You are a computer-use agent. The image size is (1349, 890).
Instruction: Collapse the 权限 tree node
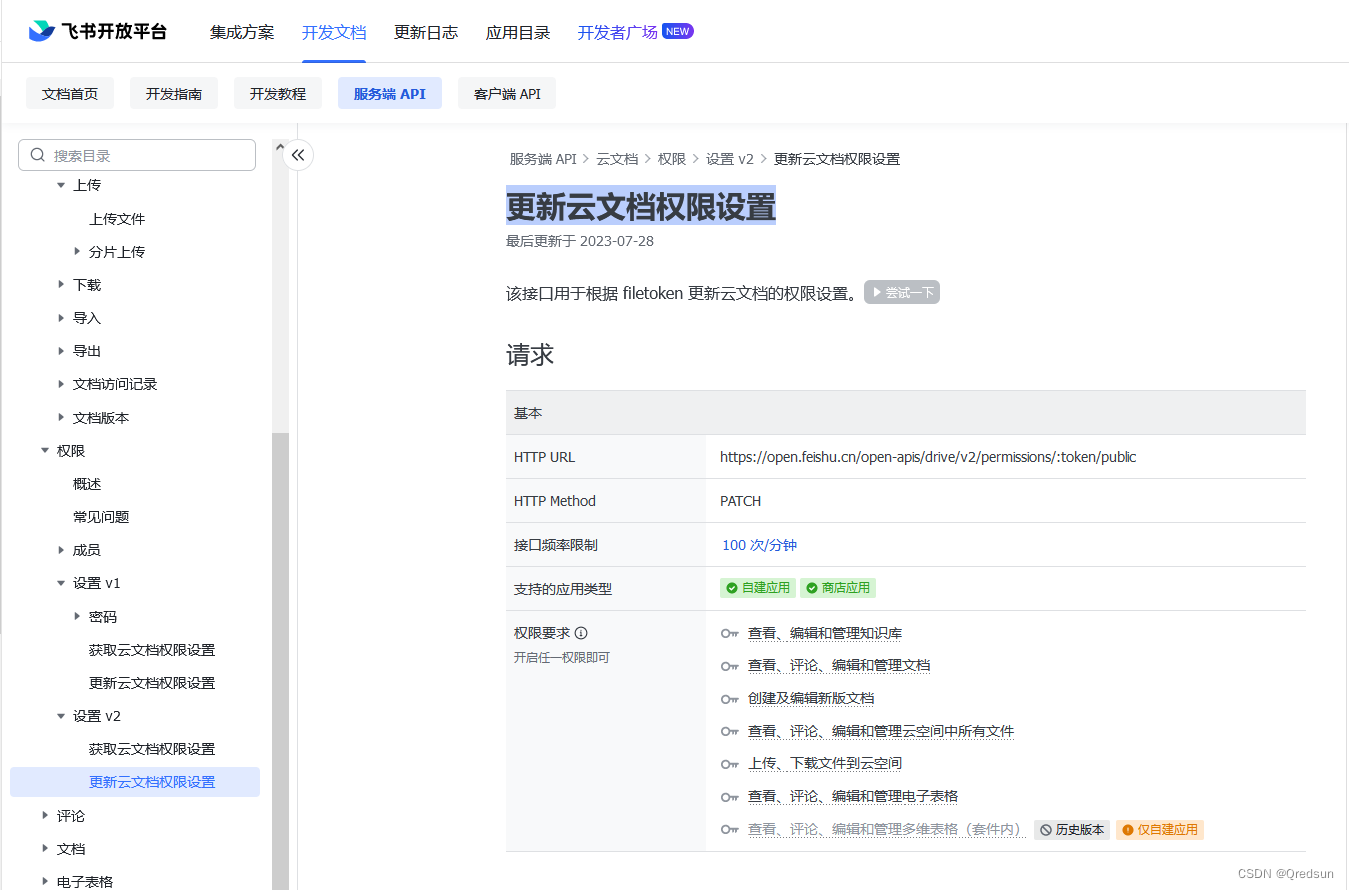click(45, 451)
